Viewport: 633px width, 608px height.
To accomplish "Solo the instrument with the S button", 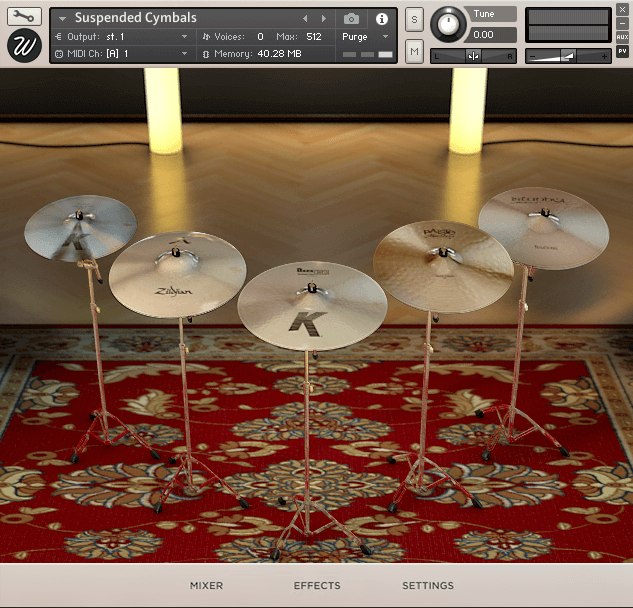I will [415, 19].
